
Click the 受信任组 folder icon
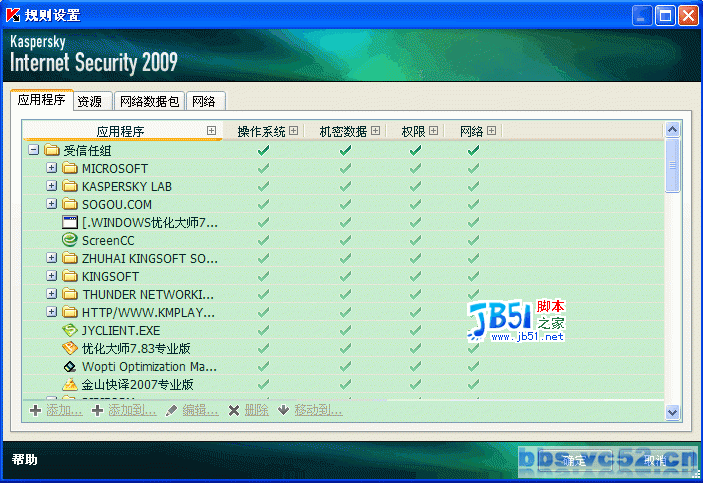point(52,150)
